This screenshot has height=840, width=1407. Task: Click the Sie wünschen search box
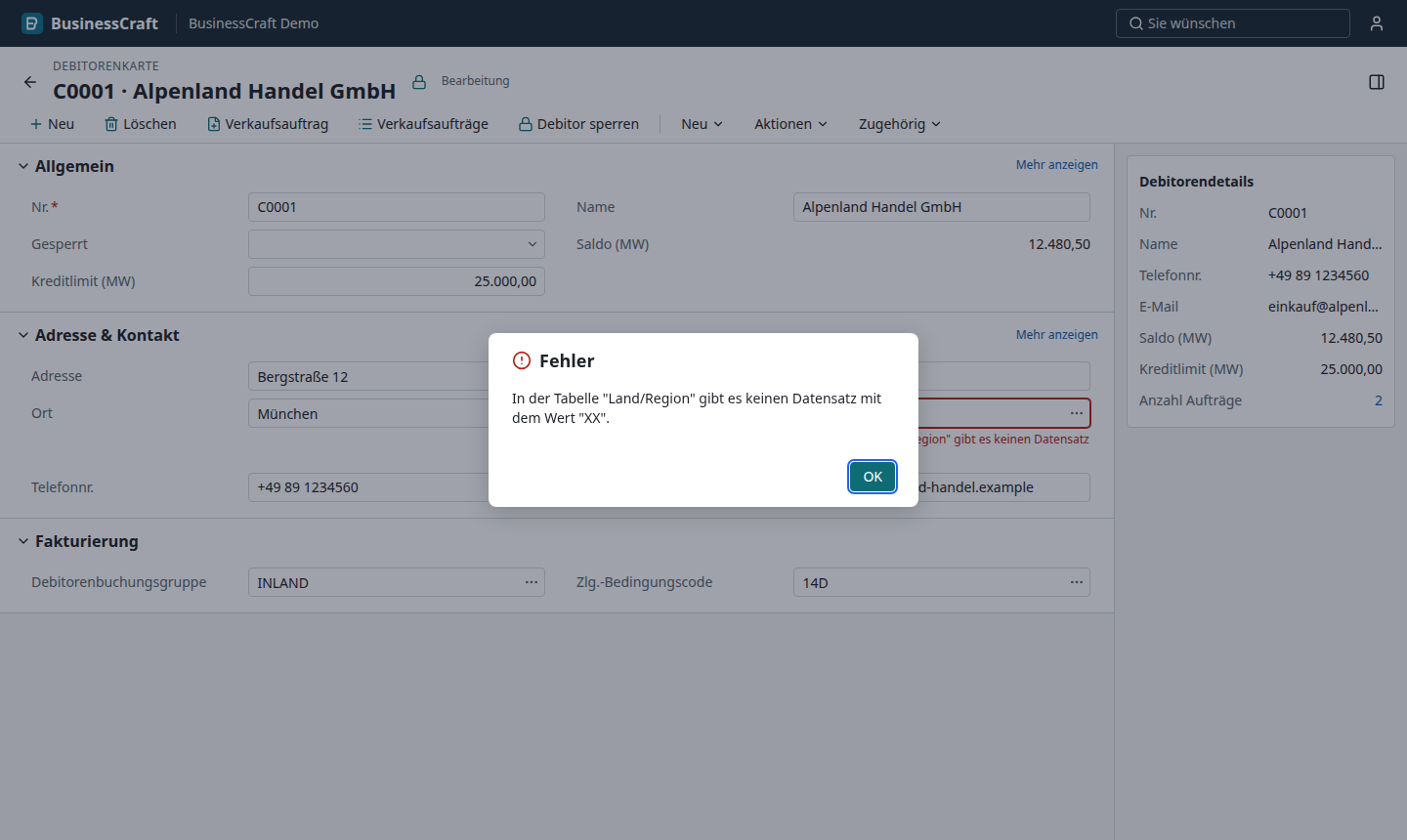[x=1233, y=23]
